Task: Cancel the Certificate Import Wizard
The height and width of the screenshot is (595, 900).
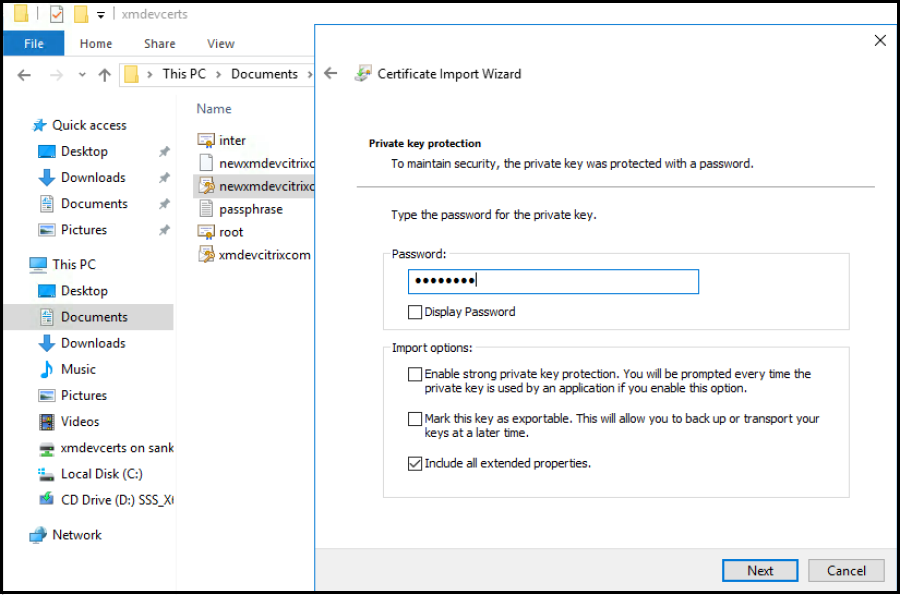Action: click(x=845, y=570)
